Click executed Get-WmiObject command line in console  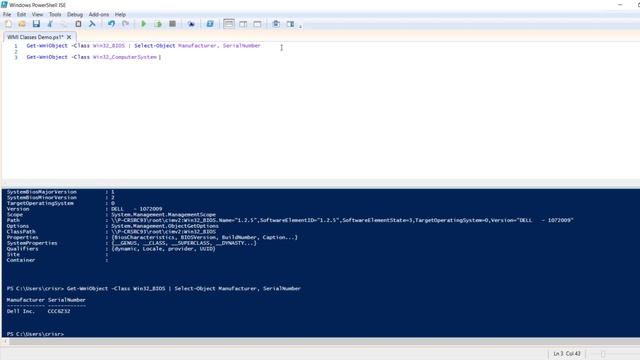184,288
